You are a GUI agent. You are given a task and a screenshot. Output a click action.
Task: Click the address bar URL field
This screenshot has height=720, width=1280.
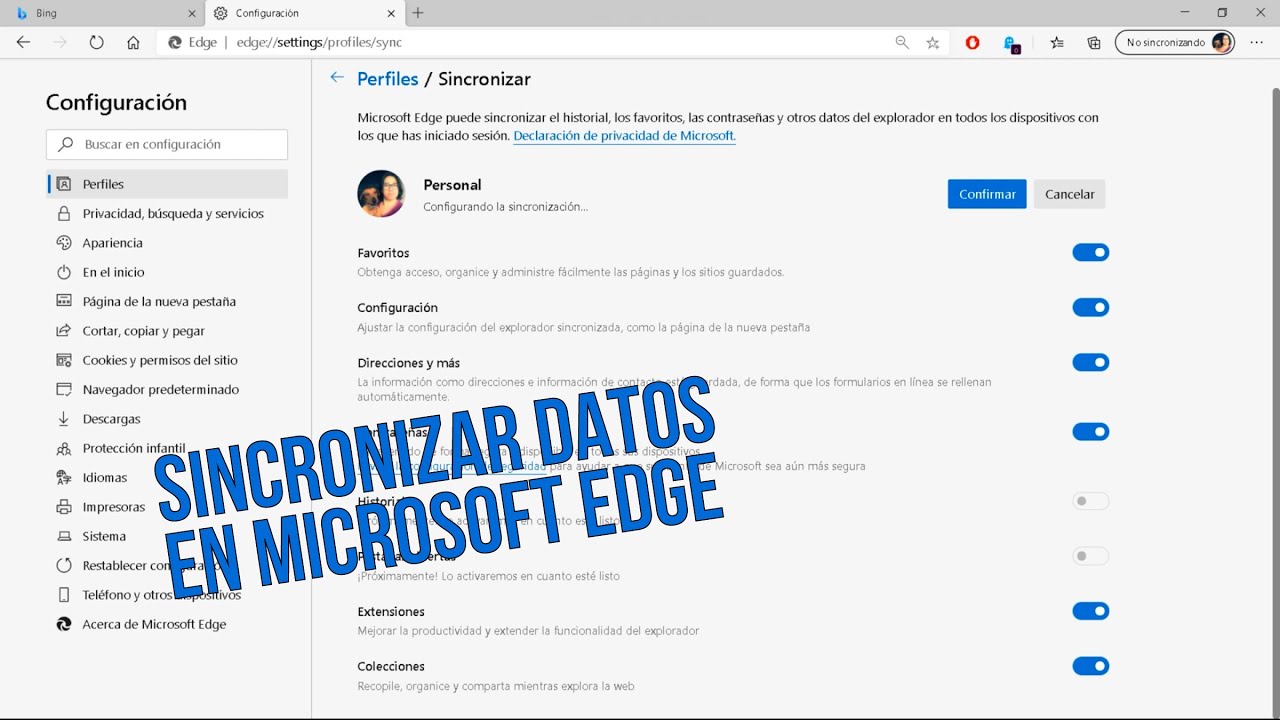[x=520, y=43]
